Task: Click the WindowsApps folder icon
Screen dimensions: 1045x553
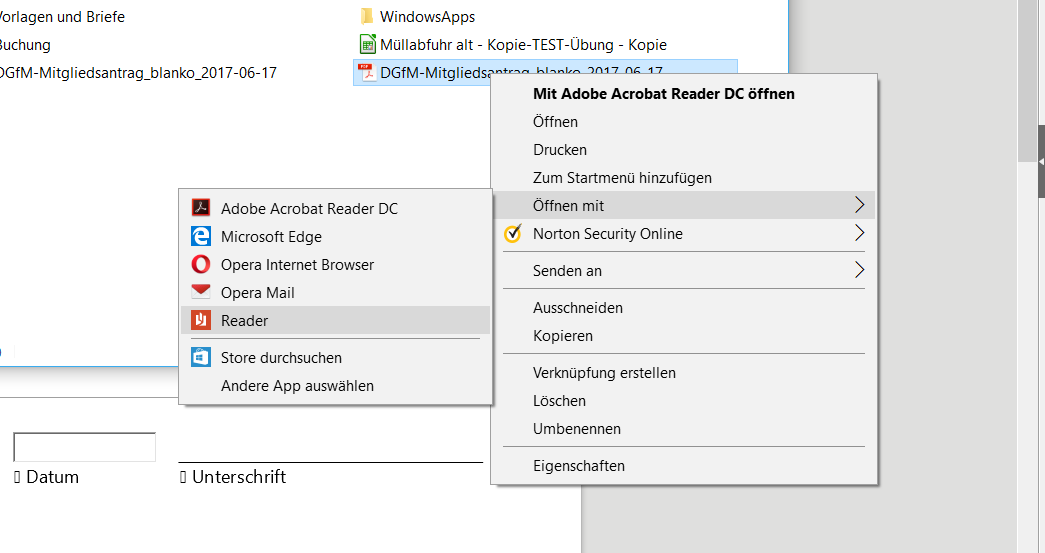Action: 367,16
